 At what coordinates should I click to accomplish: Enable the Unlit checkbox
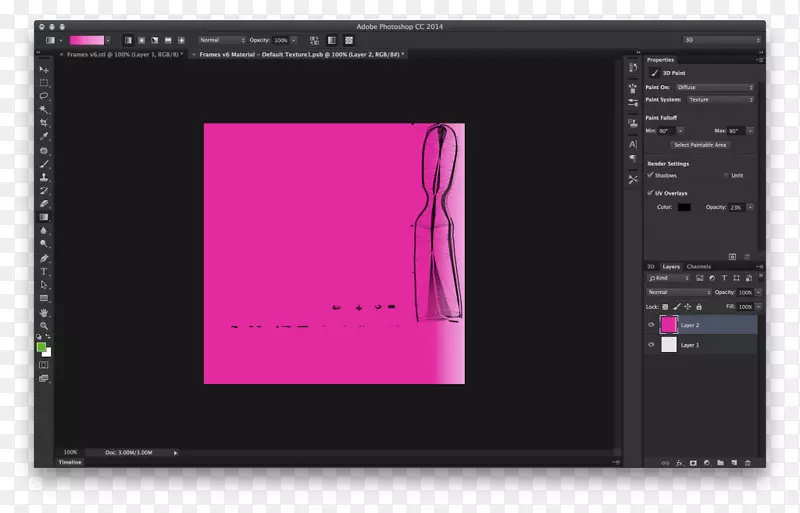[x=726, y=175]
